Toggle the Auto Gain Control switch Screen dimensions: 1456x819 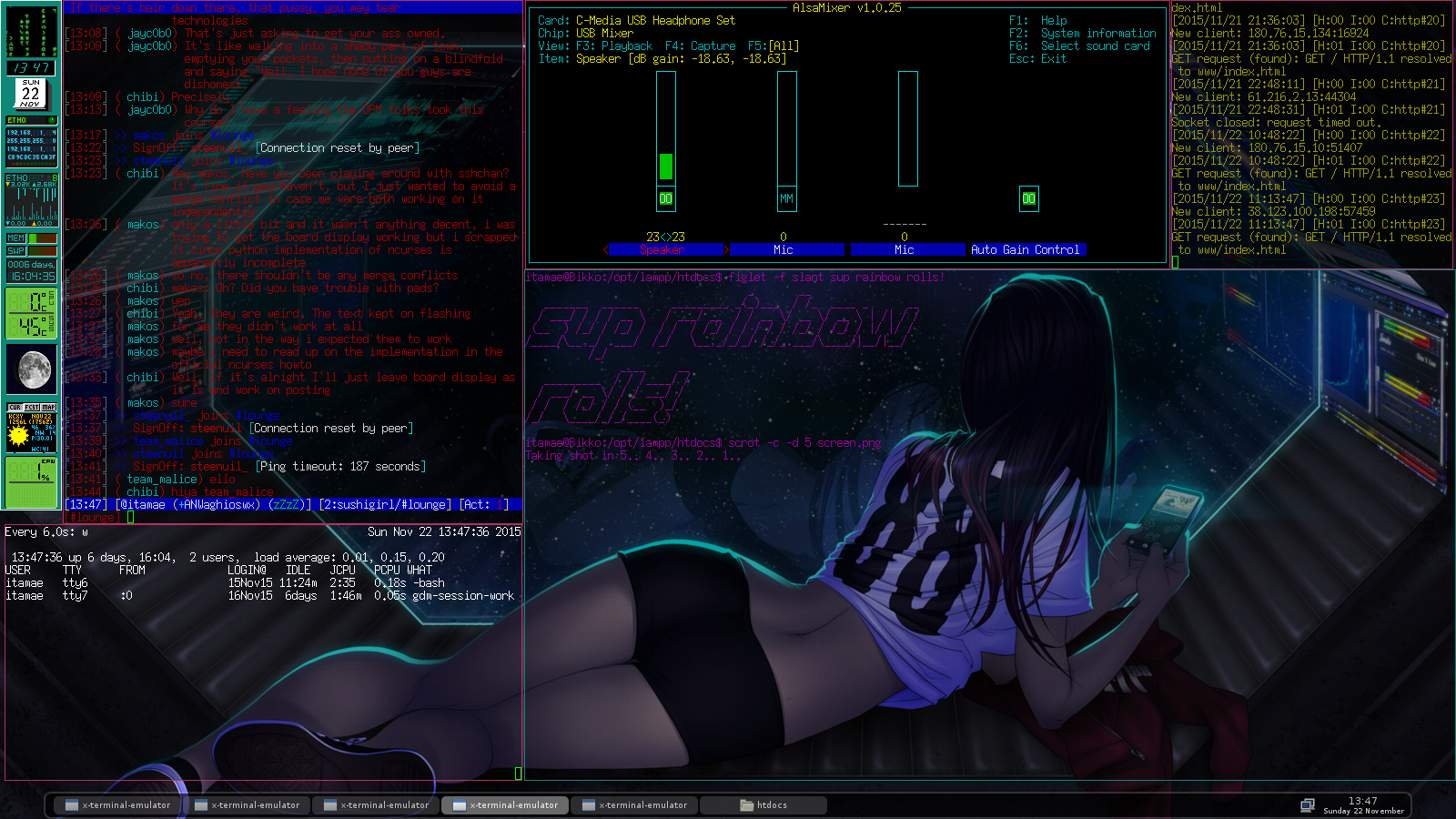tap(1028, 198)
